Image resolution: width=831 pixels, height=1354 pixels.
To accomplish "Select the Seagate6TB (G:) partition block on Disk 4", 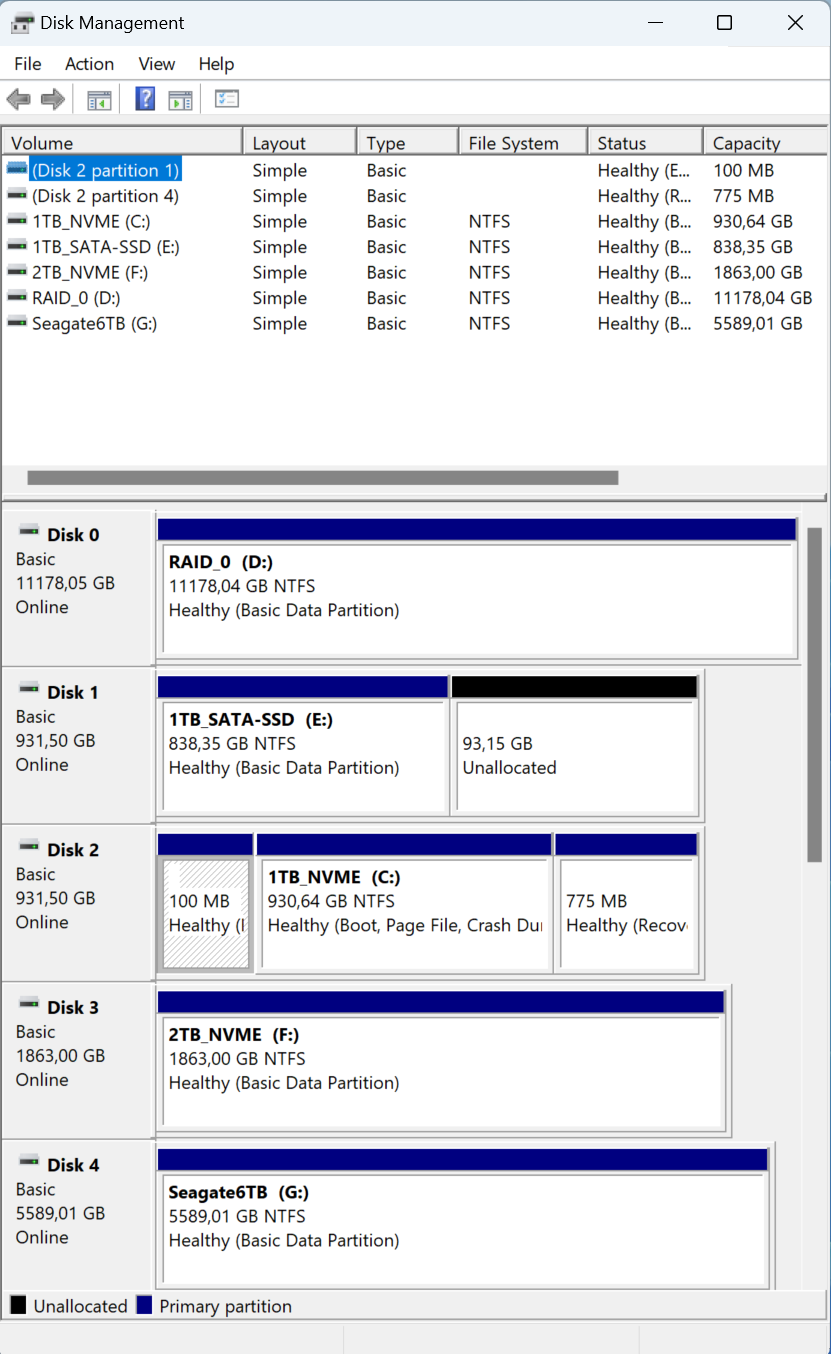I will pyautogui.click(x=462, y=1218).
